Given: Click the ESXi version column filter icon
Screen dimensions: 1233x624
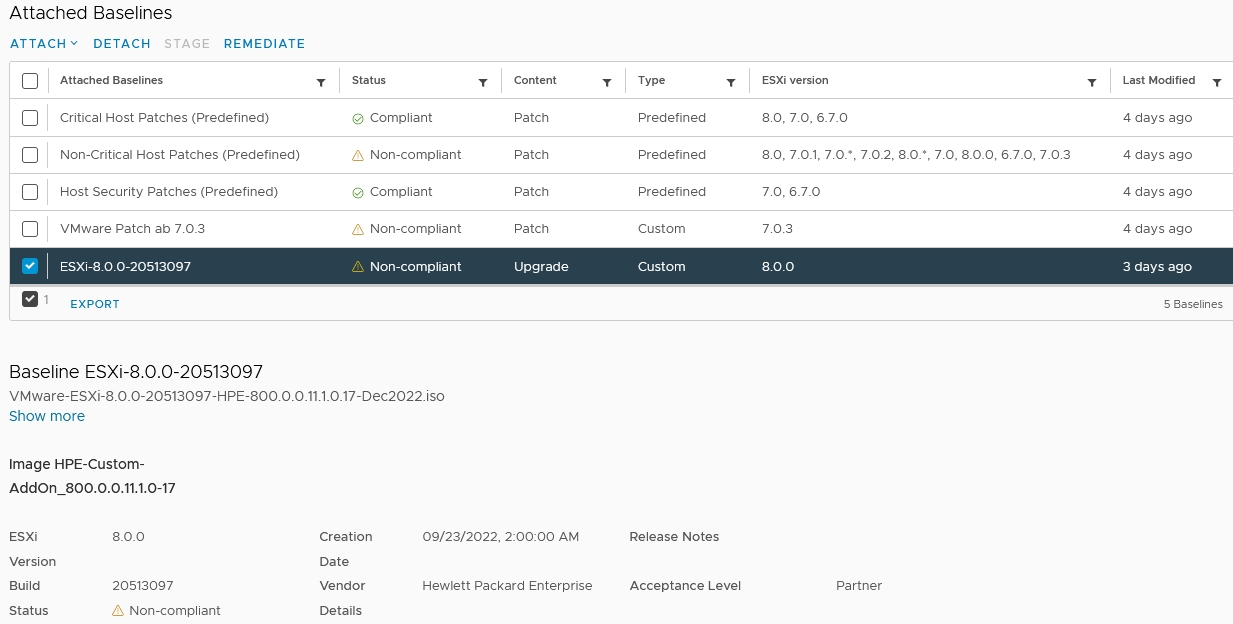Looking at the screenshot, I should point(1092,82).
